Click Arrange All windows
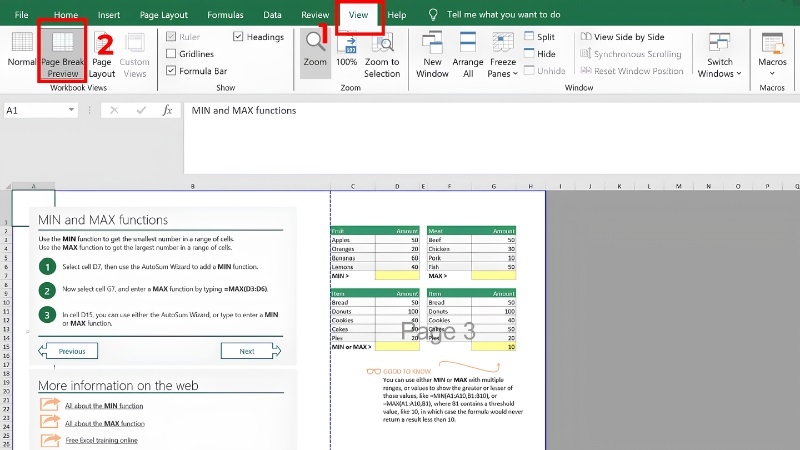Screen dimensions: 800x450 tap(468, 55)
